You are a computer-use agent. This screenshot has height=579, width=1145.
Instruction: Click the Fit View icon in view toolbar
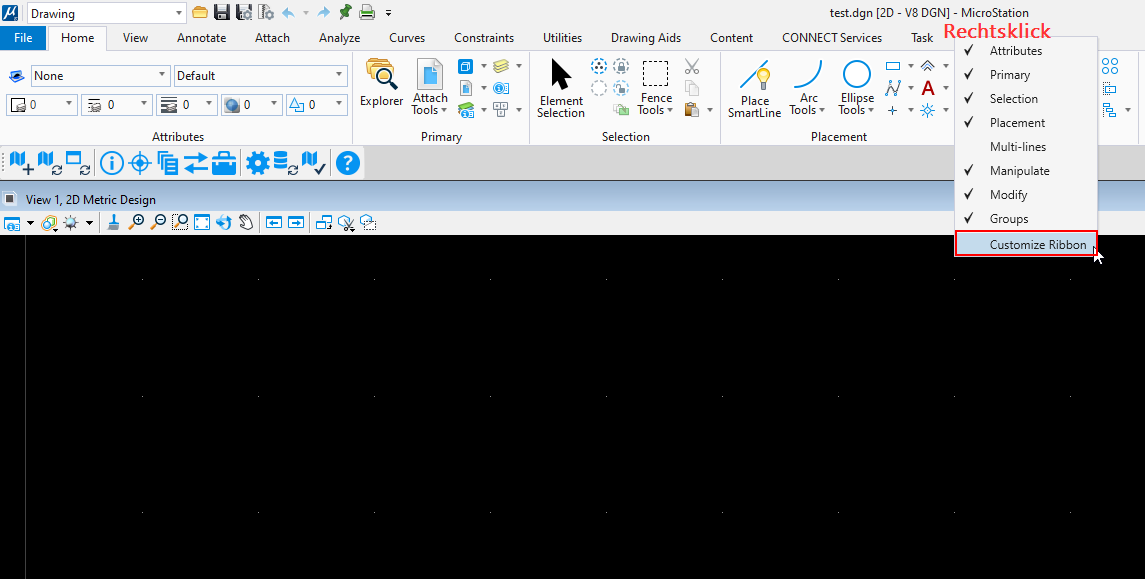(x=202, y=223)
